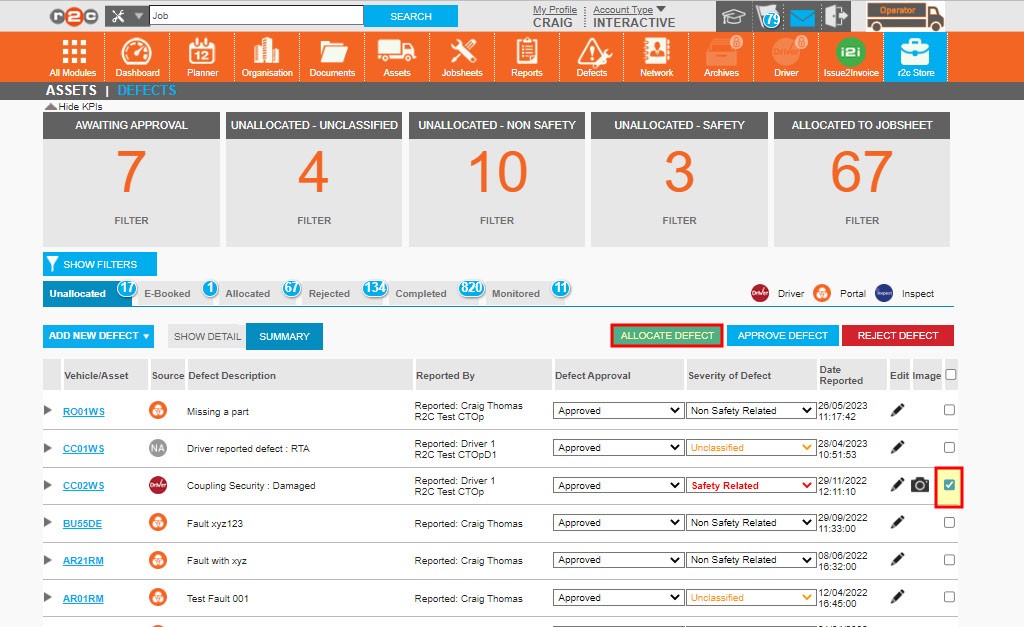Tick the checkbox on the RO01WS row
Viewport: 1024px width, 627px height.
(949, 409)
